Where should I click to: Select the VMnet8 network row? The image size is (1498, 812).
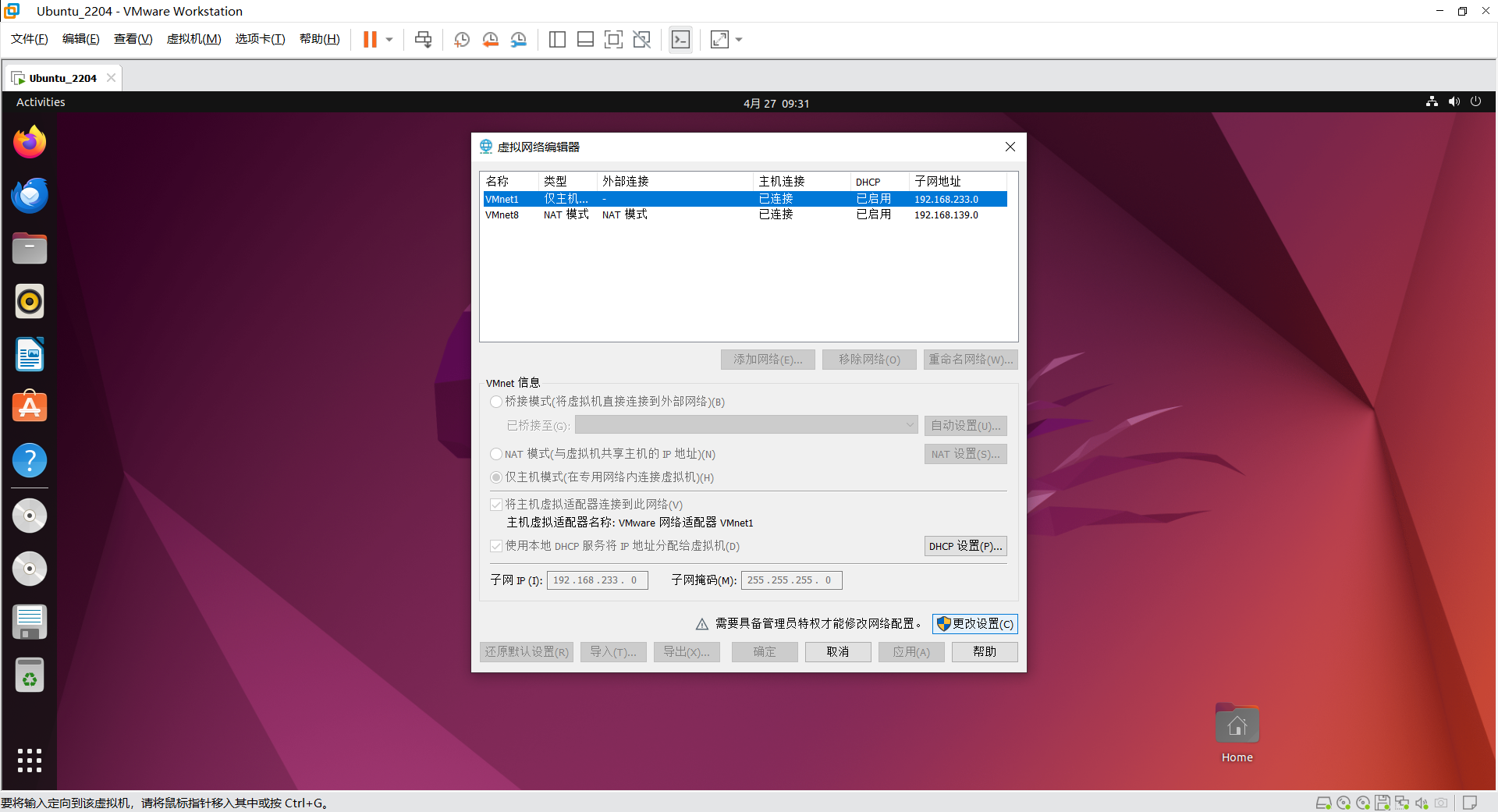click(x=745, y=215)
